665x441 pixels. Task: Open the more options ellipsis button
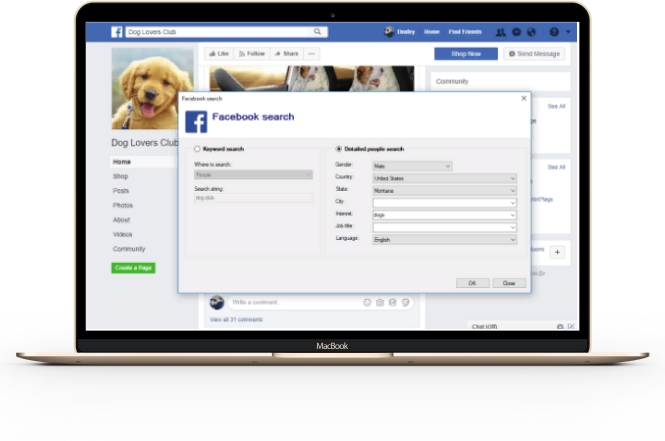tap(312, 54)
